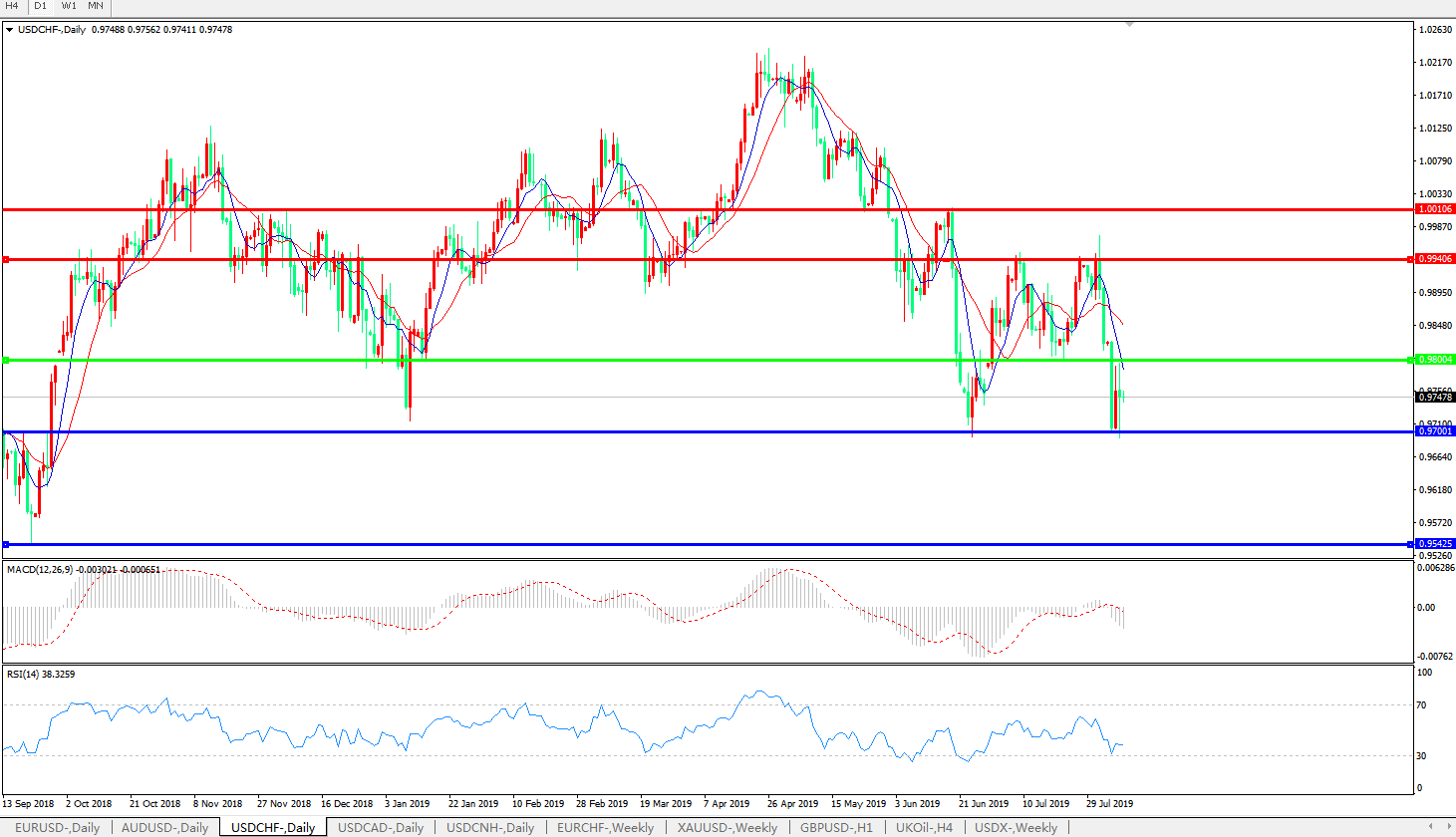
Task: Click the RSI(14) indicator label
Action: coord(24,675)
